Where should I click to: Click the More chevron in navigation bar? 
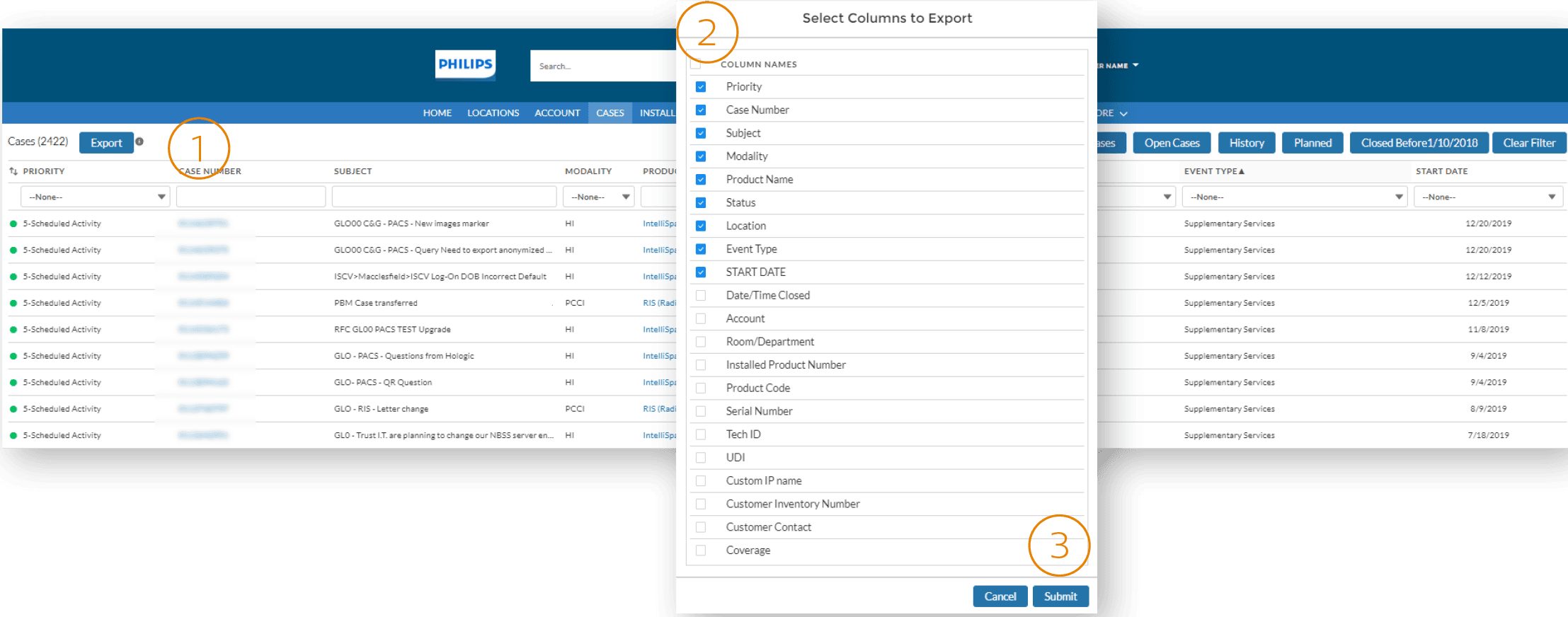tap(1123, 113)
